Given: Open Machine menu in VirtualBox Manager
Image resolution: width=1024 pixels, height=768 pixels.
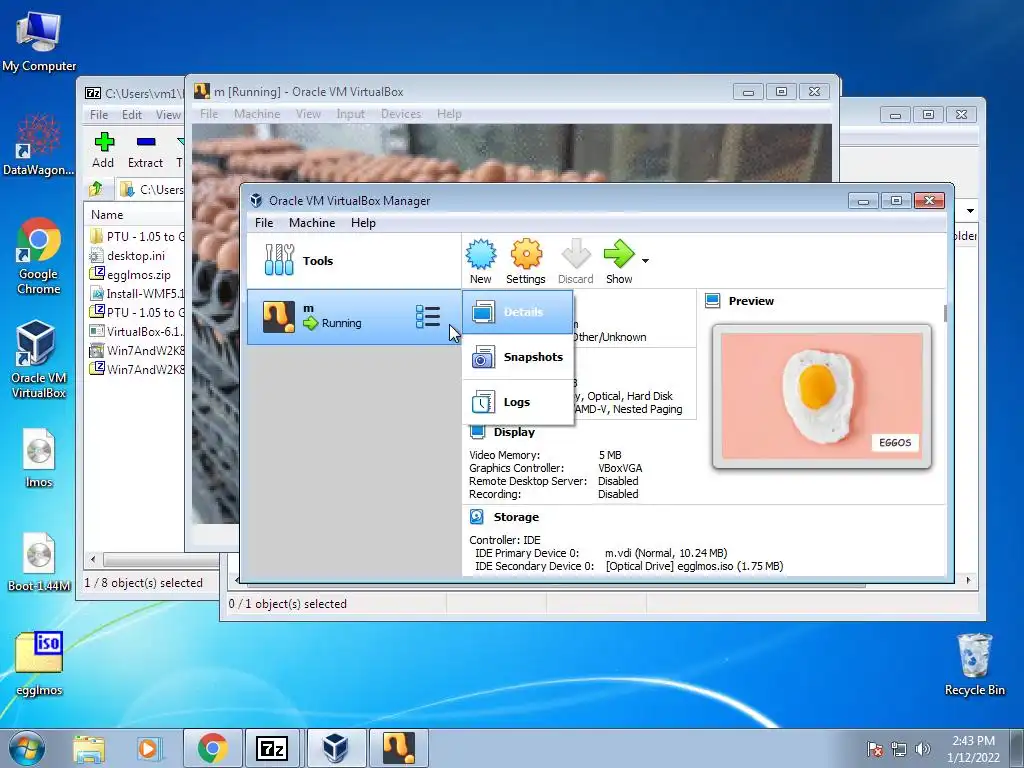Looking at the screenshot, I should pos(312,223).
